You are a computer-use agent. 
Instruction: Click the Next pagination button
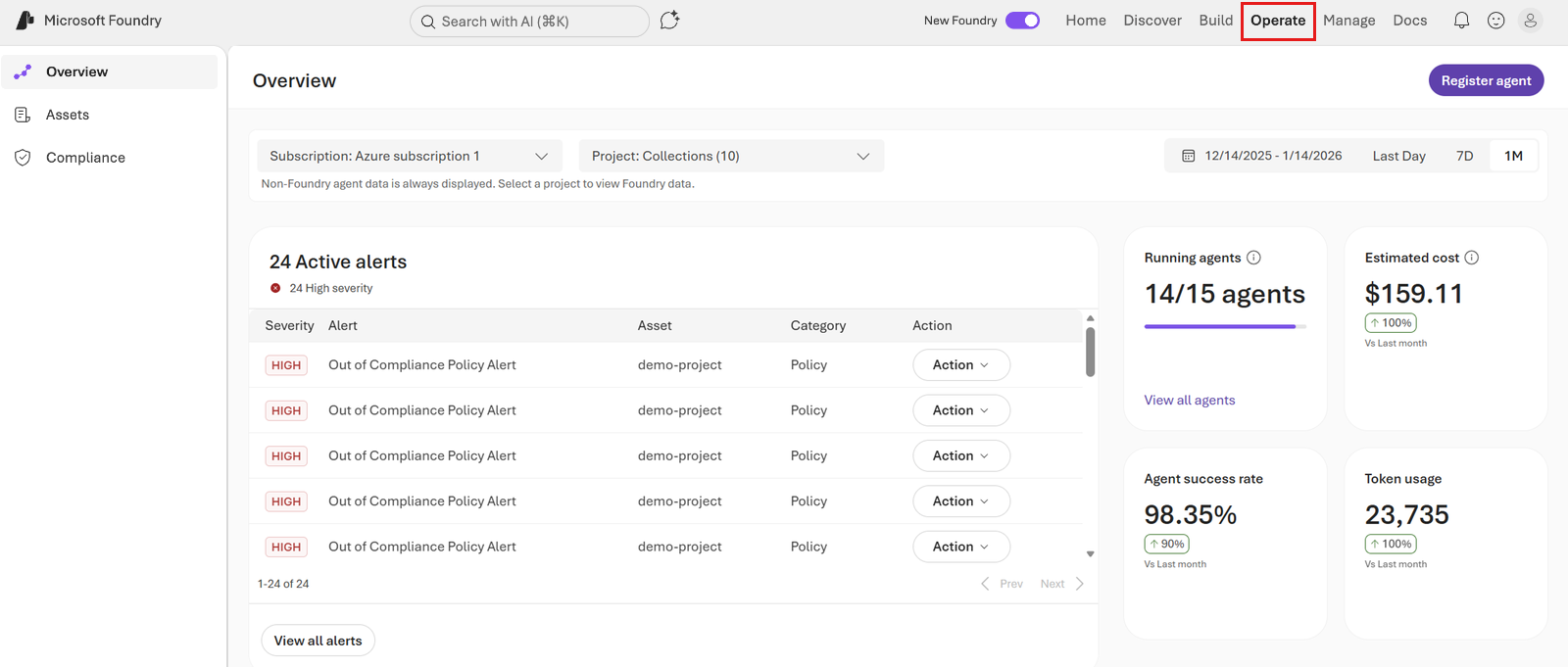[1062, 584]
